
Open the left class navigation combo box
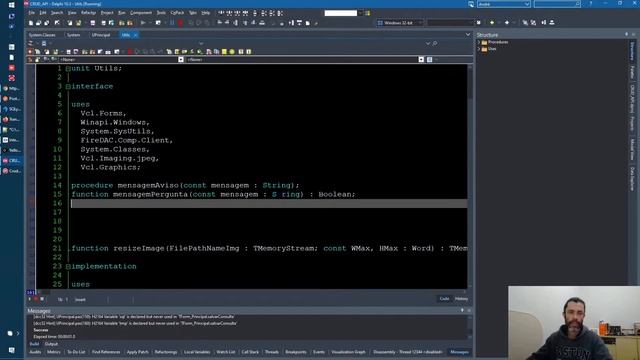click(x=121, y=60)
